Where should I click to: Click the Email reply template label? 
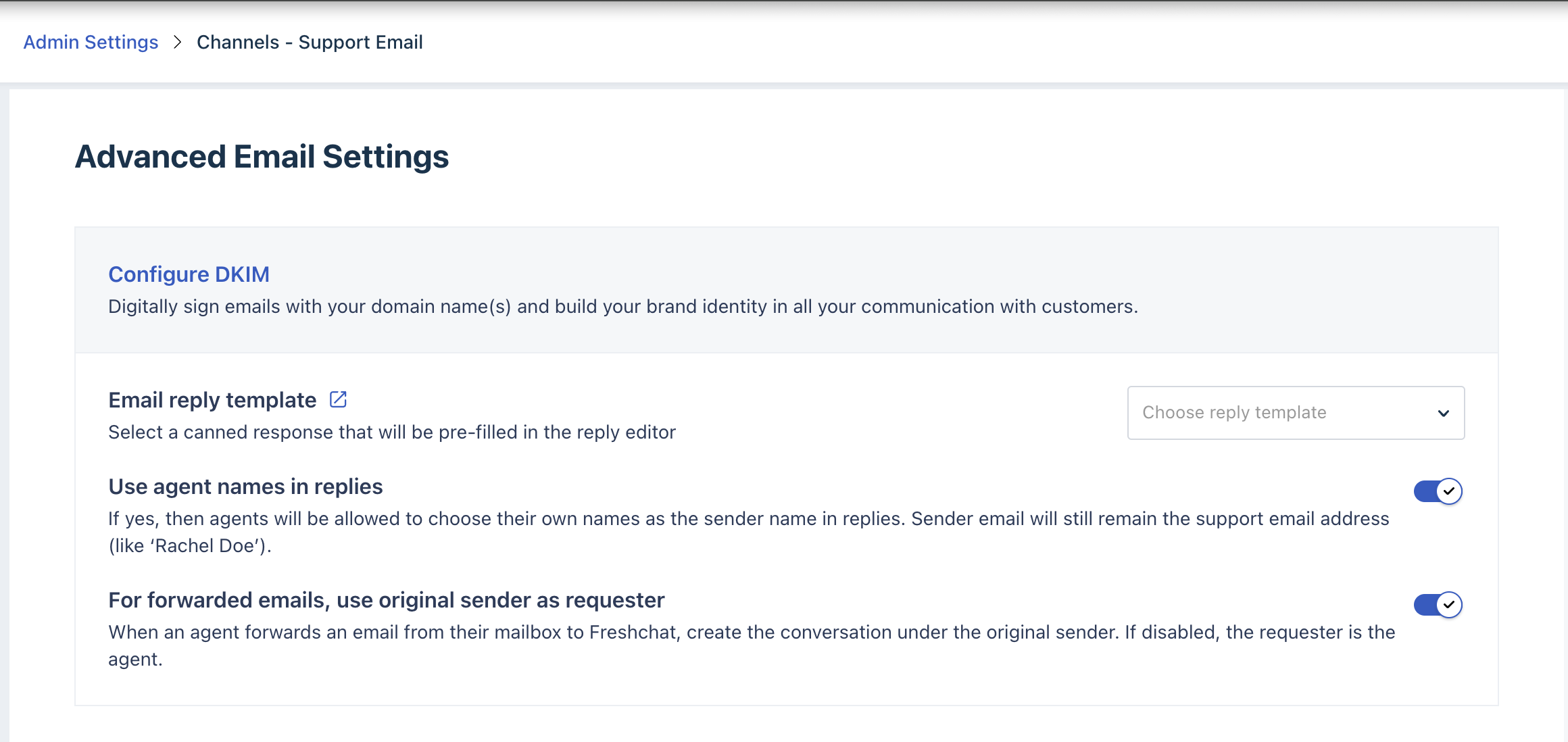(x=212, y=400)
